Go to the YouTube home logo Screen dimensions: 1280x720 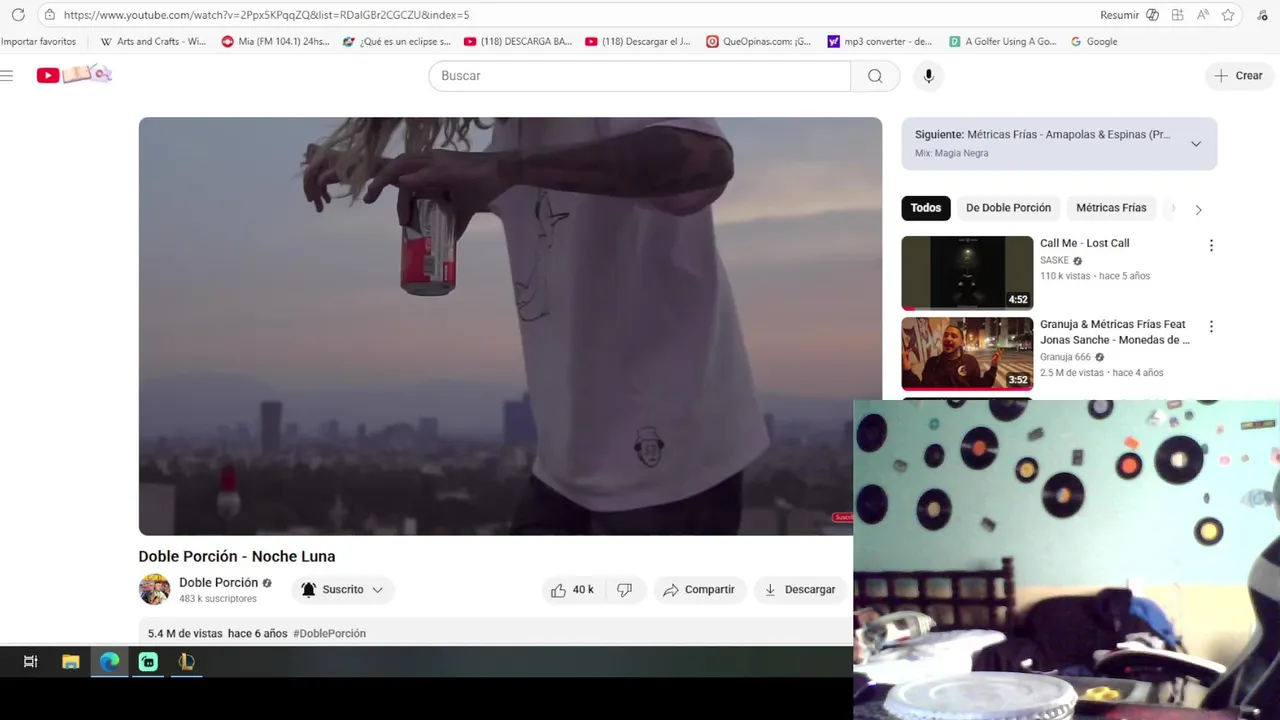pos(75,74)
